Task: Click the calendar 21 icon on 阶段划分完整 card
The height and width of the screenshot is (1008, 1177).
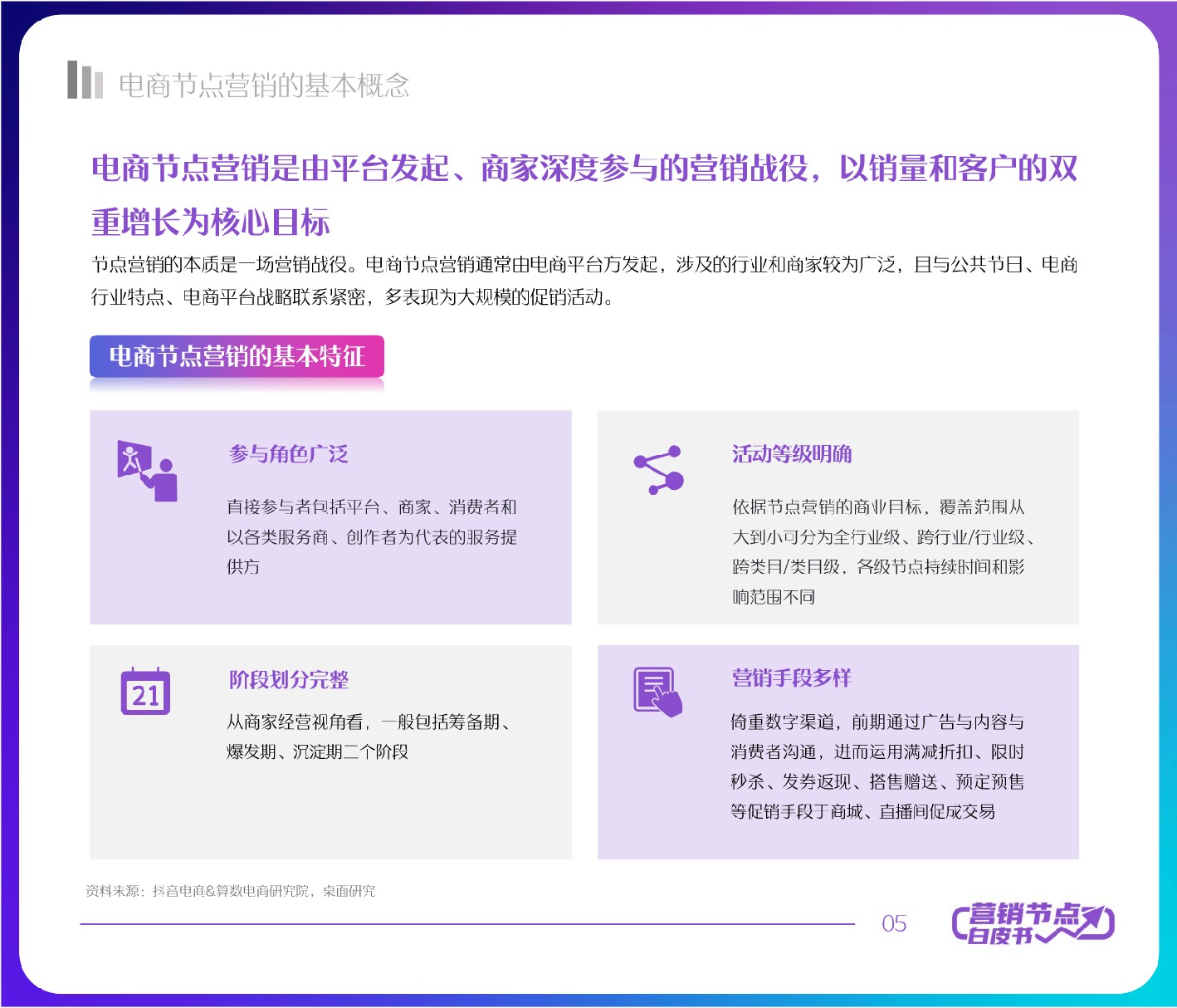Action: point(146,692)
